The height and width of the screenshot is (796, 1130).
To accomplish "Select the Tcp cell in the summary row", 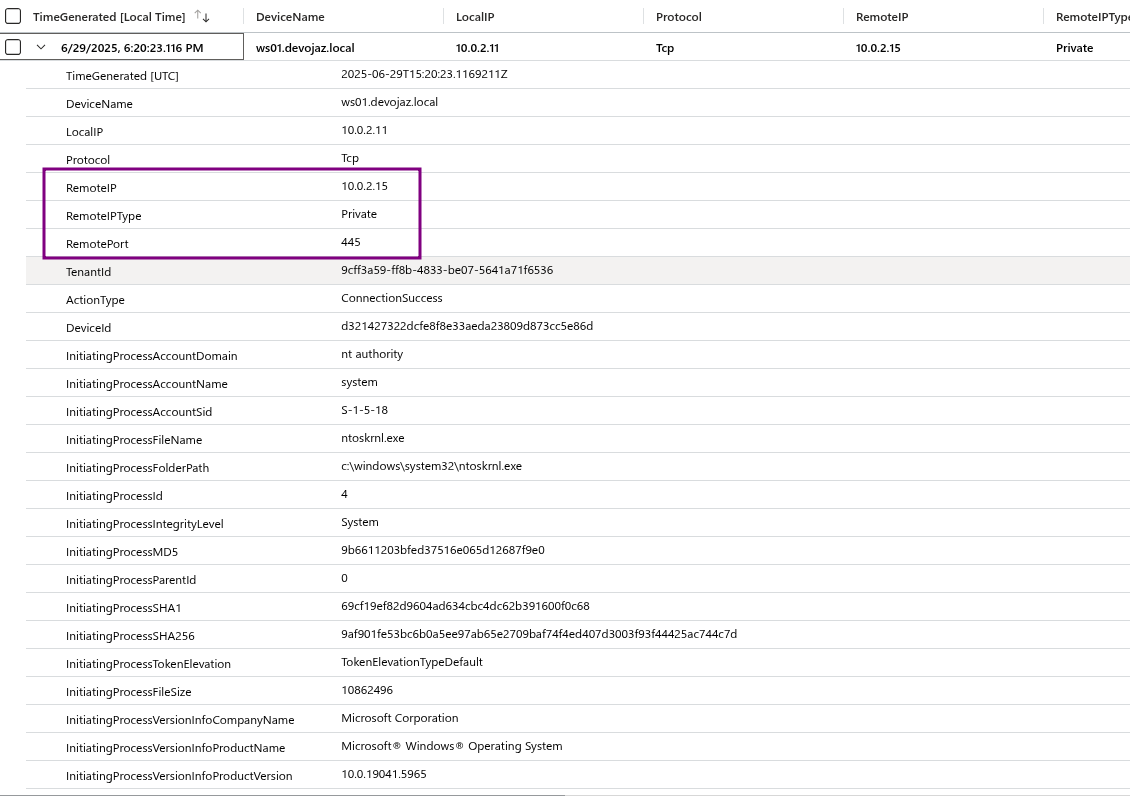I will pos(664,48).
